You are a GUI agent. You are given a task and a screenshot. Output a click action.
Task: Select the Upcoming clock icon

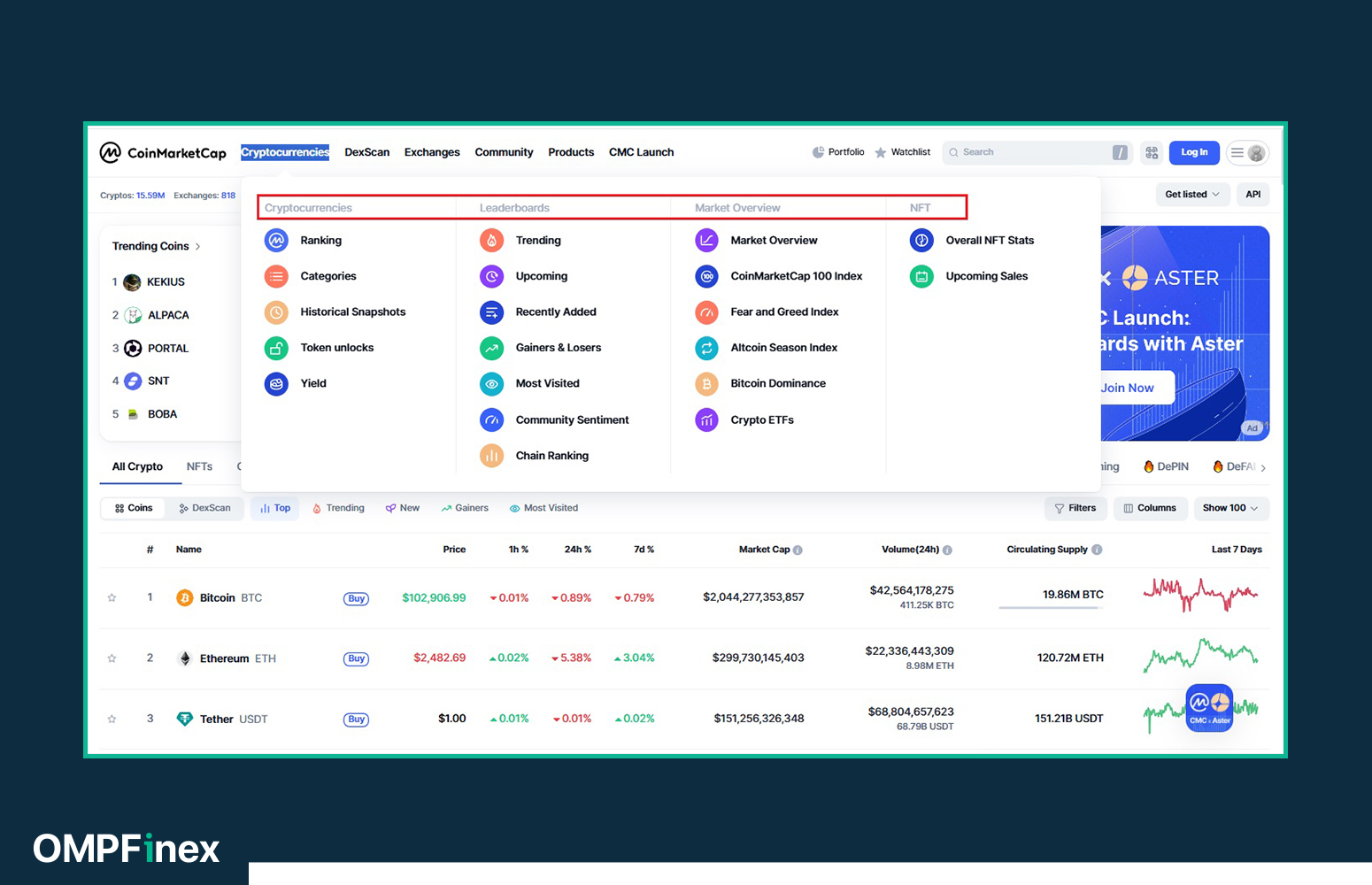[491, 276]
